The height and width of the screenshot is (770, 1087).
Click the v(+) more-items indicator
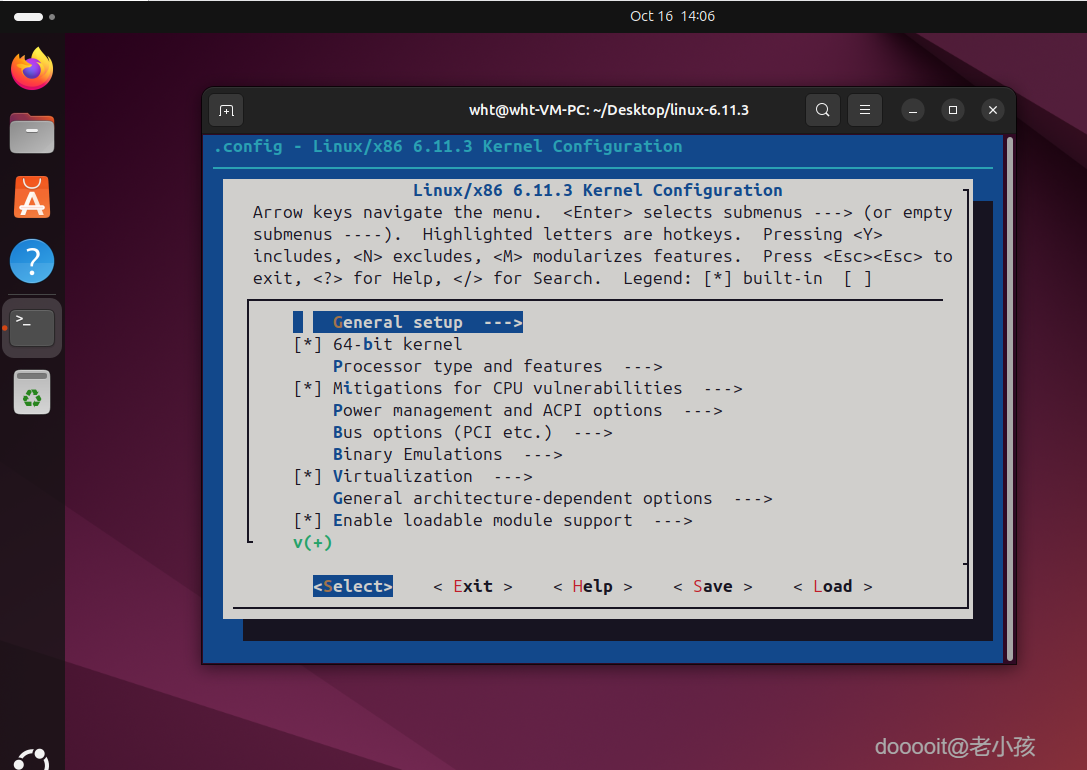(313, 543)
